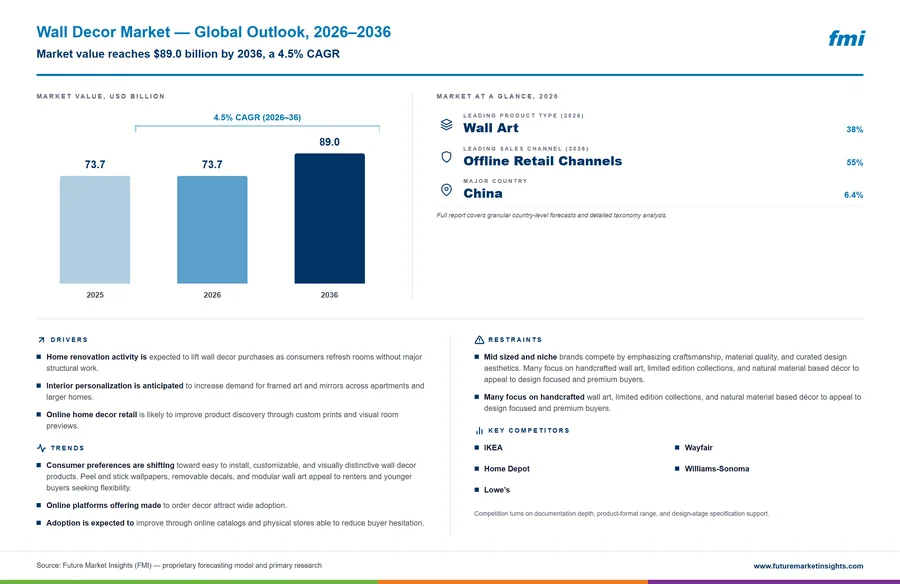
Task: Click the China heading
Action: (x=483, y=194)
